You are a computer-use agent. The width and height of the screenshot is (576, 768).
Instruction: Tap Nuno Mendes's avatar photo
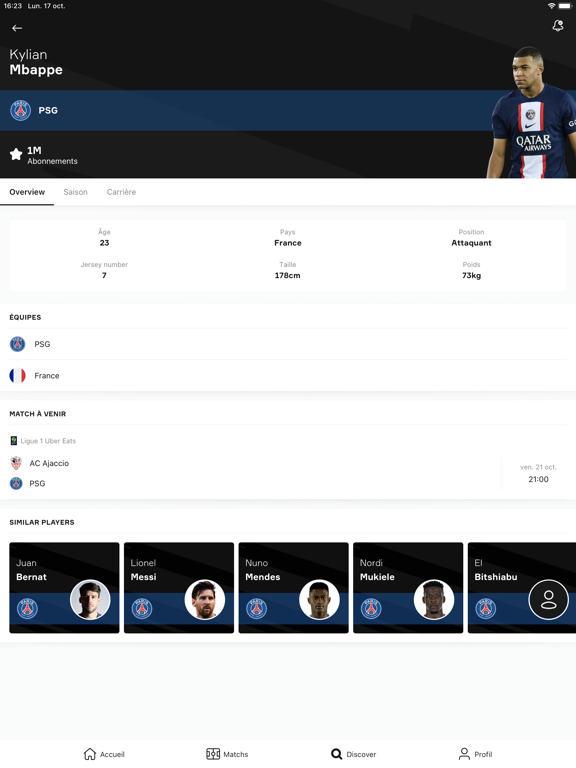coord(319,600)
